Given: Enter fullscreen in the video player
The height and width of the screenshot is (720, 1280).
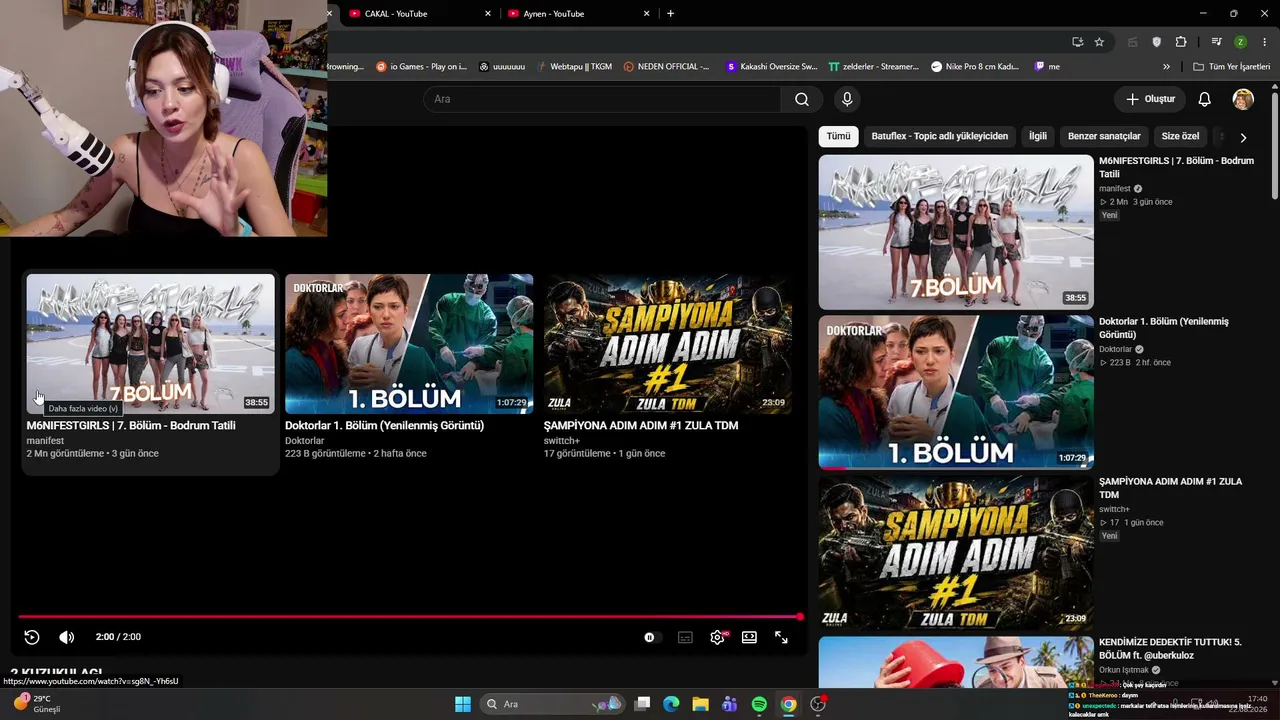Looking at the screenshot, I should pos(781,637).
